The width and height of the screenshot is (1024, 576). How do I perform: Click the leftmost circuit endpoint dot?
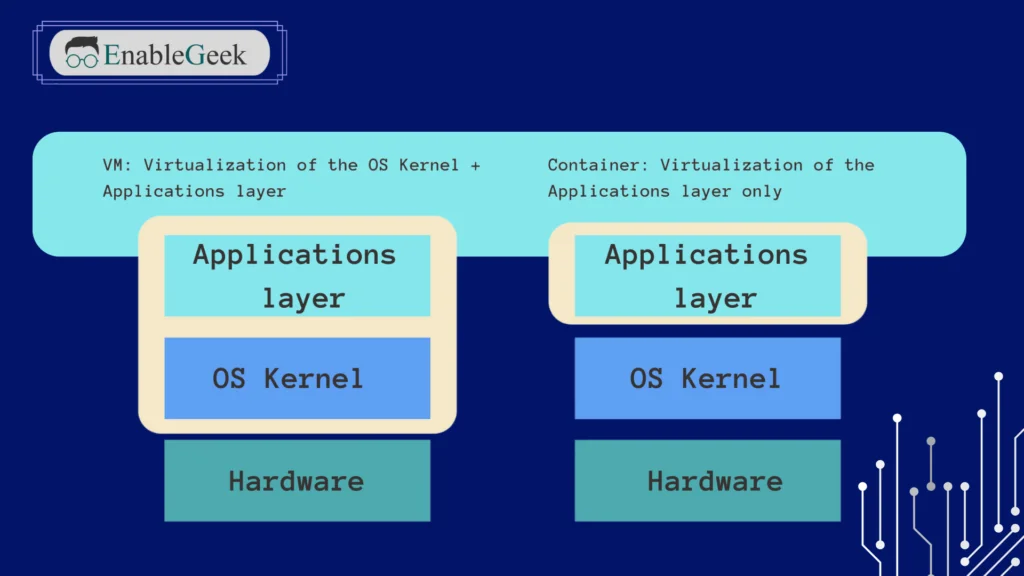[862, 485]
